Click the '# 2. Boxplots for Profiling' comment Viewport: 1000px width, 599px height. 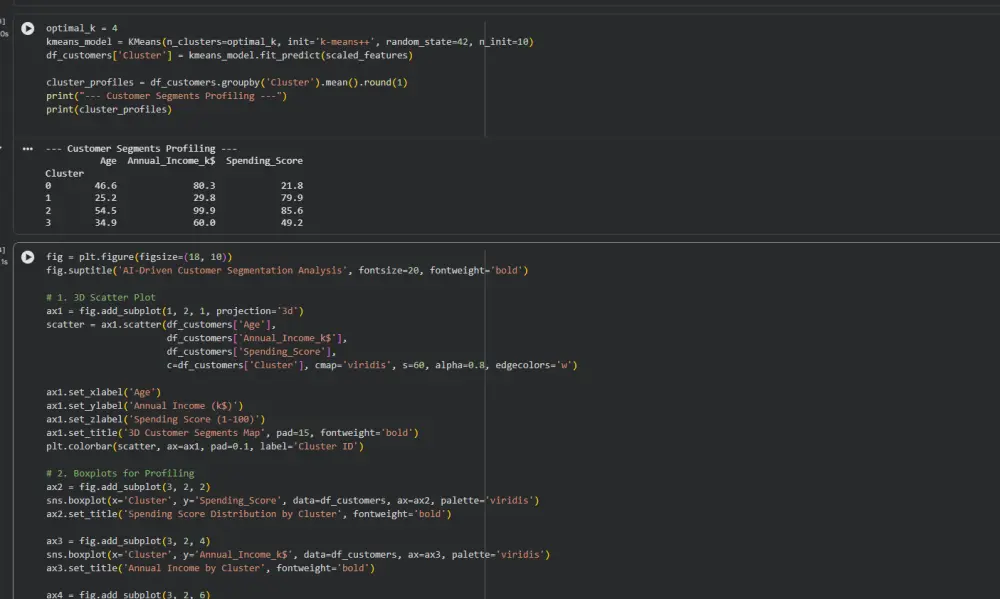point(120,473)
